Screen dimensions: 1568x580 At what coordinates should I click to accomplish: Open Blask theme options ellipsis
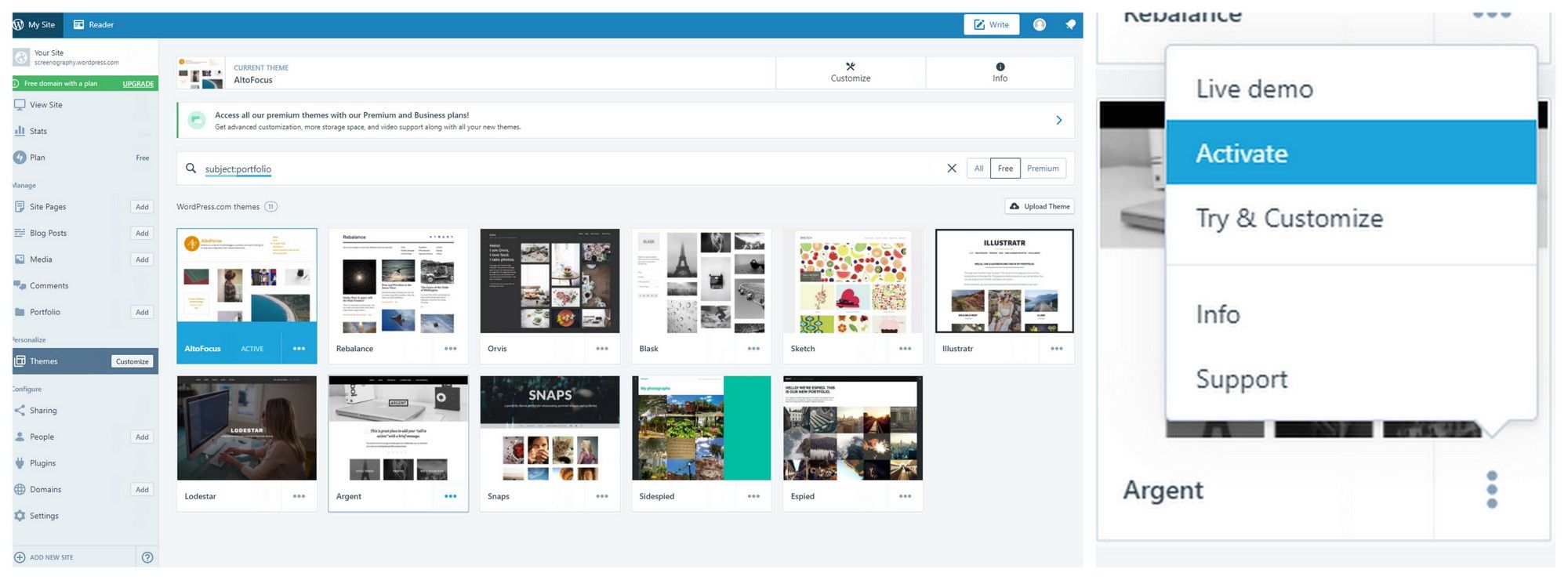coord(753,349)
